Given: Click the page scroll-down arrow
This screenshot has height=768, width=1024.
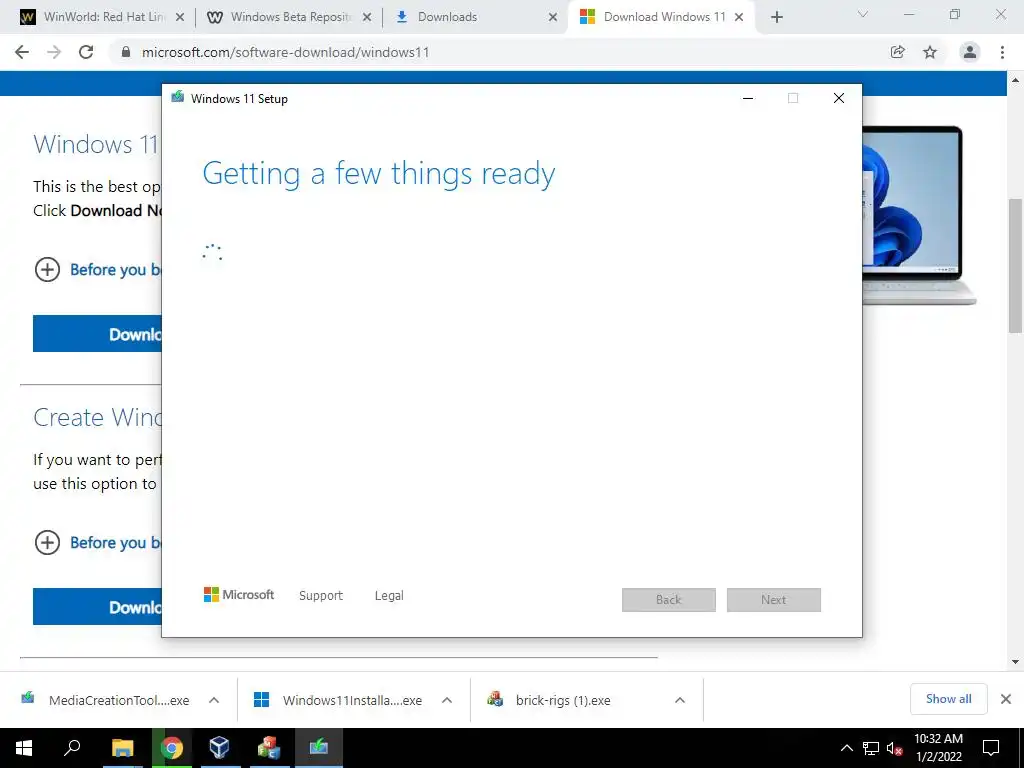Looking at the screenshot, I should point(1016,662).
